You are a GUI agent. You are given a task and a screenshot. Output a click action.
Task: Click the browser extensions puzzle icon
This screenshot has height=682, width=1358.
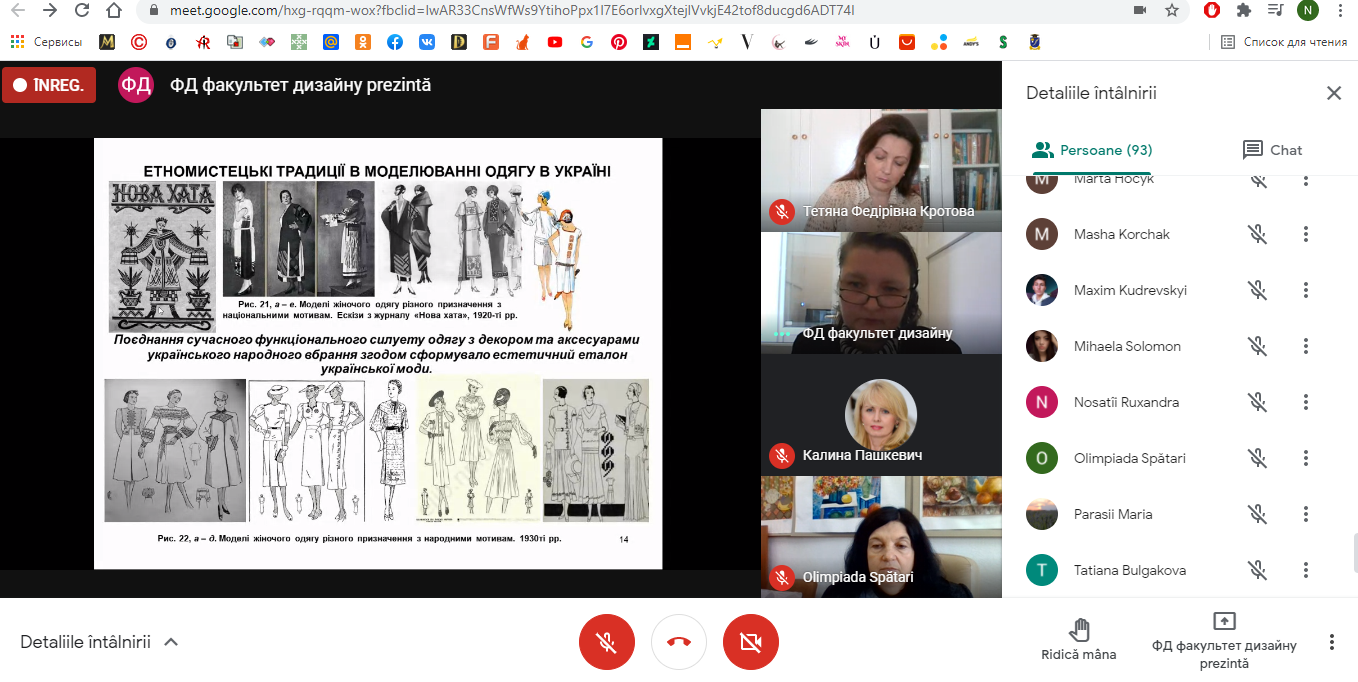[1243, 10]
